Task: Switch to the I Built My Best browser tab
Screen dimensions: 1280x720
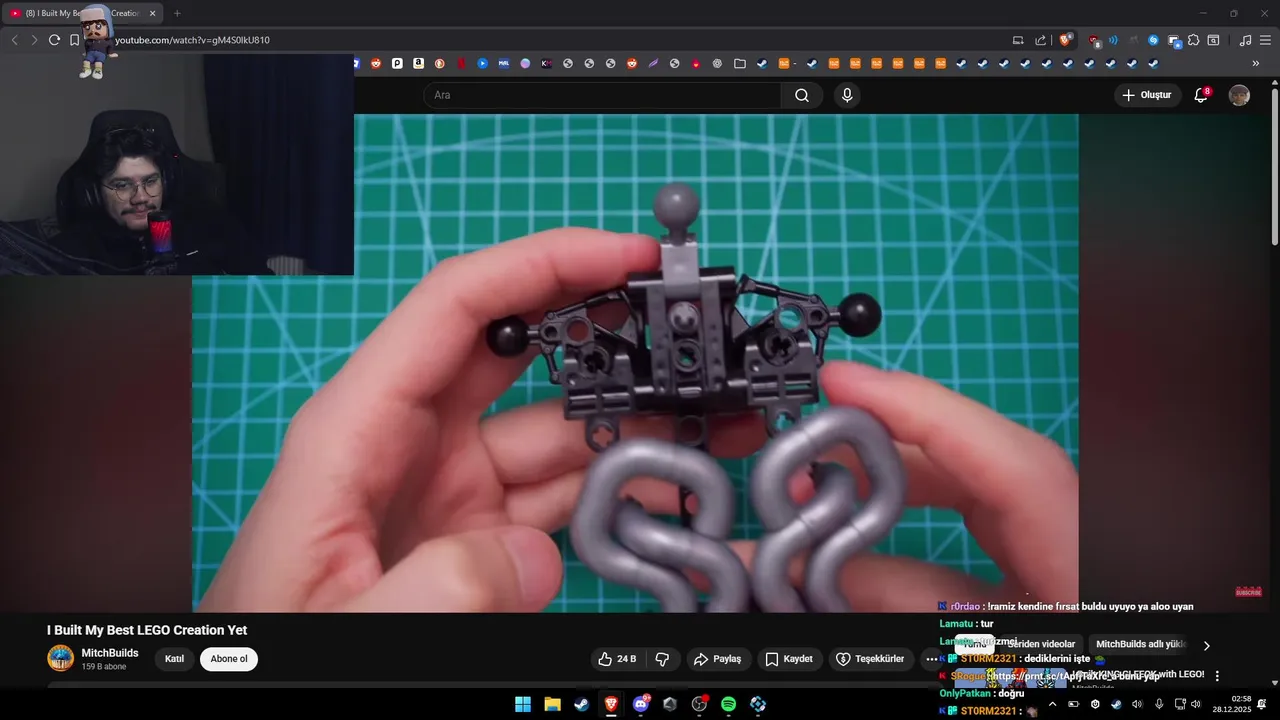Action: click(x=82, y=13)
